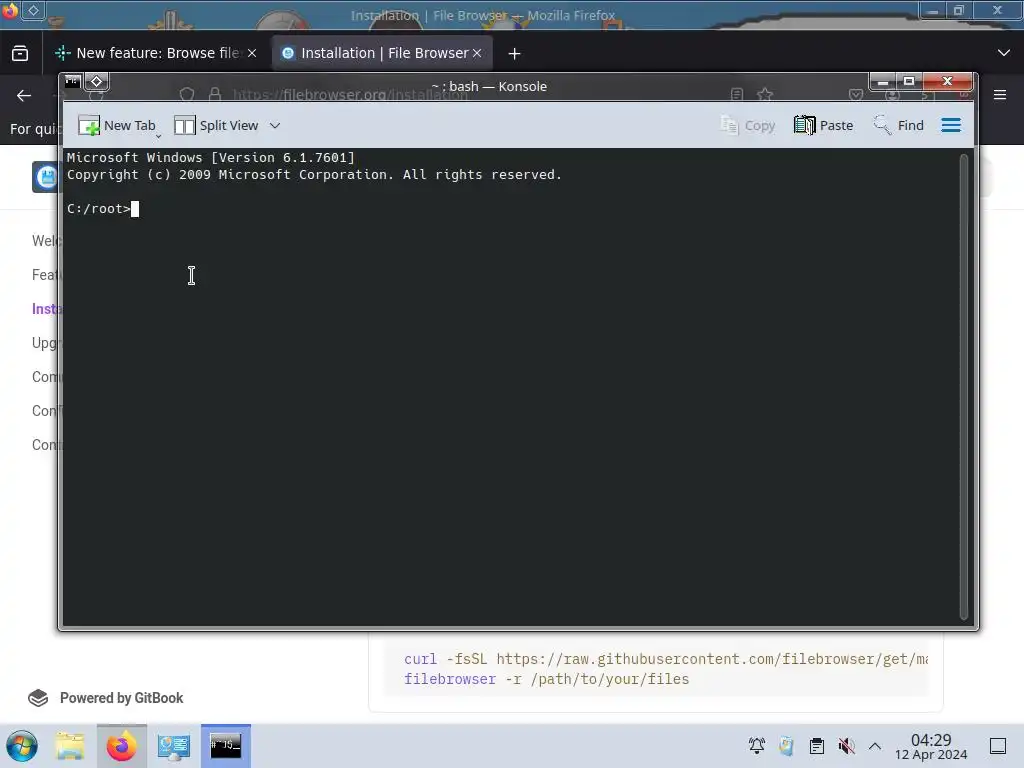
Task: Open Konsole hamburger menu
Action: [x=951, y=125]
